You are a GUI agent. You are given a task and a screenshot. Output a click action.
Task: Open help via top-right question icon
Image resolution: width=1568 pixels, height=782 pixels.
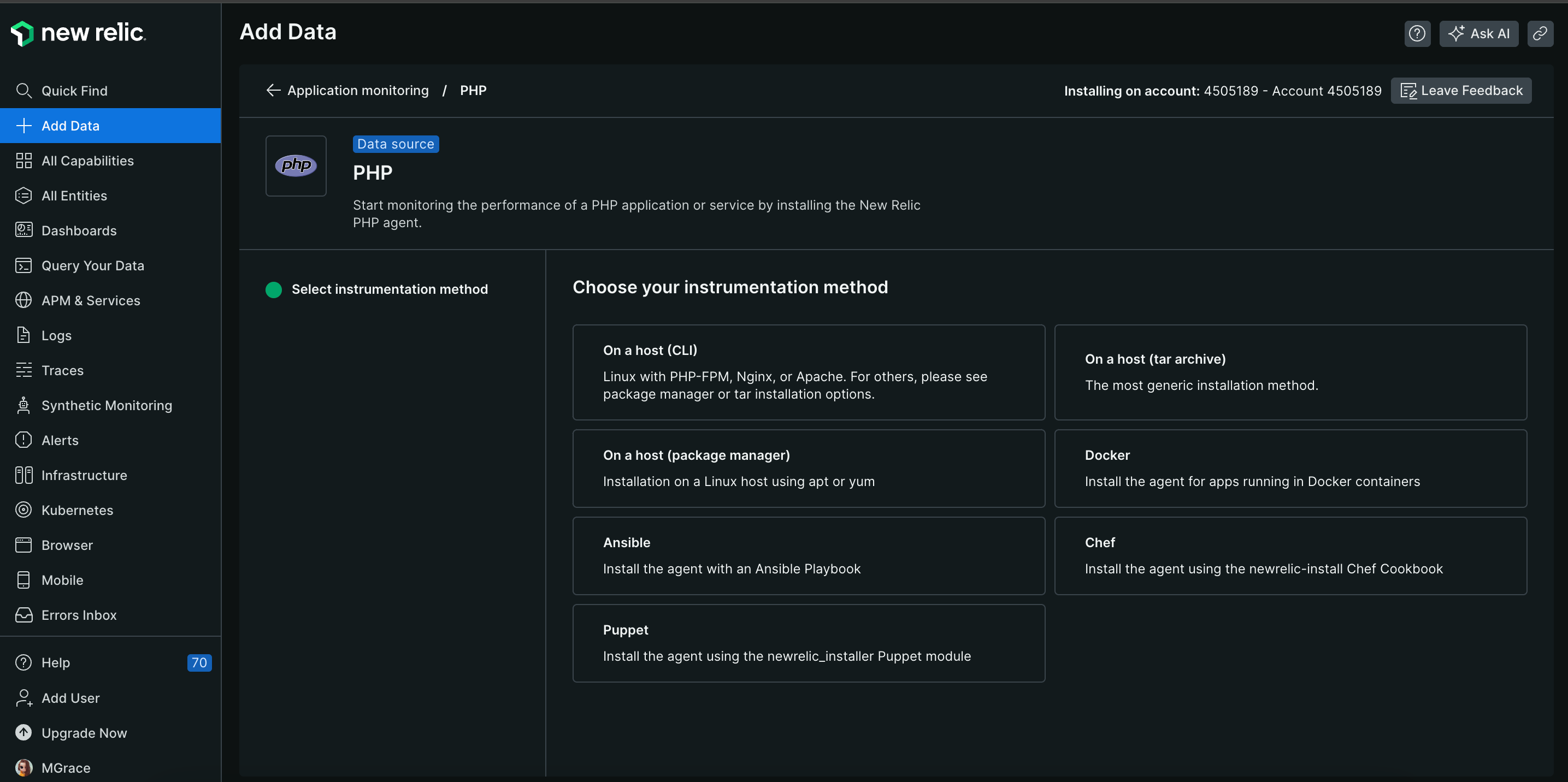[1417, 33]
